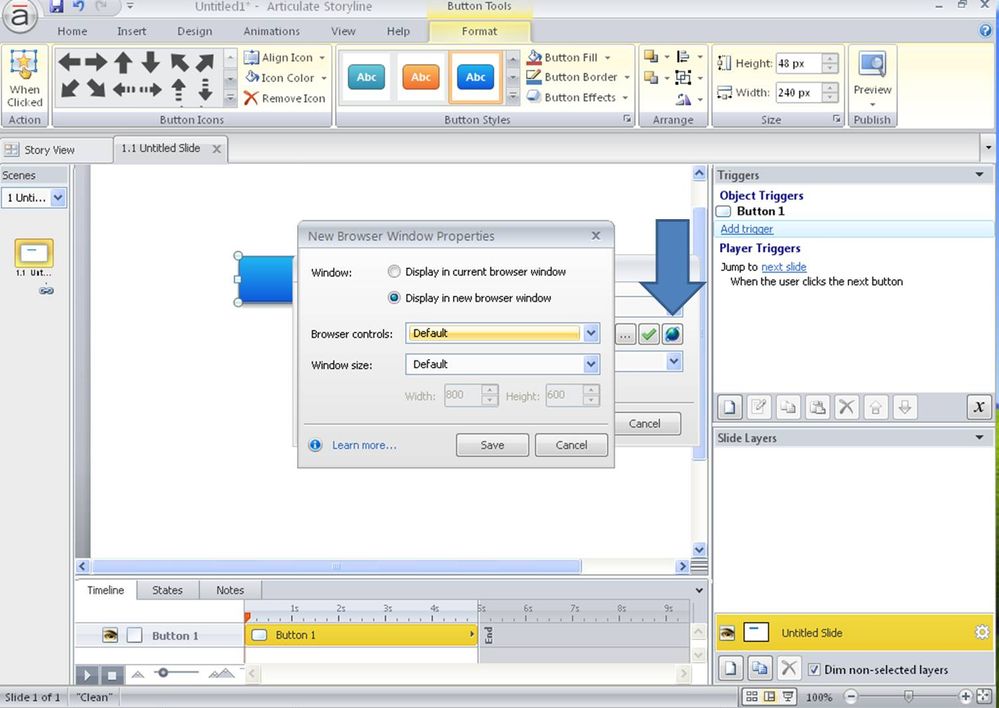The width and height of the screenshot is (999, 708).
Task: Click the Learn more link
Action: tap(364, 445)
